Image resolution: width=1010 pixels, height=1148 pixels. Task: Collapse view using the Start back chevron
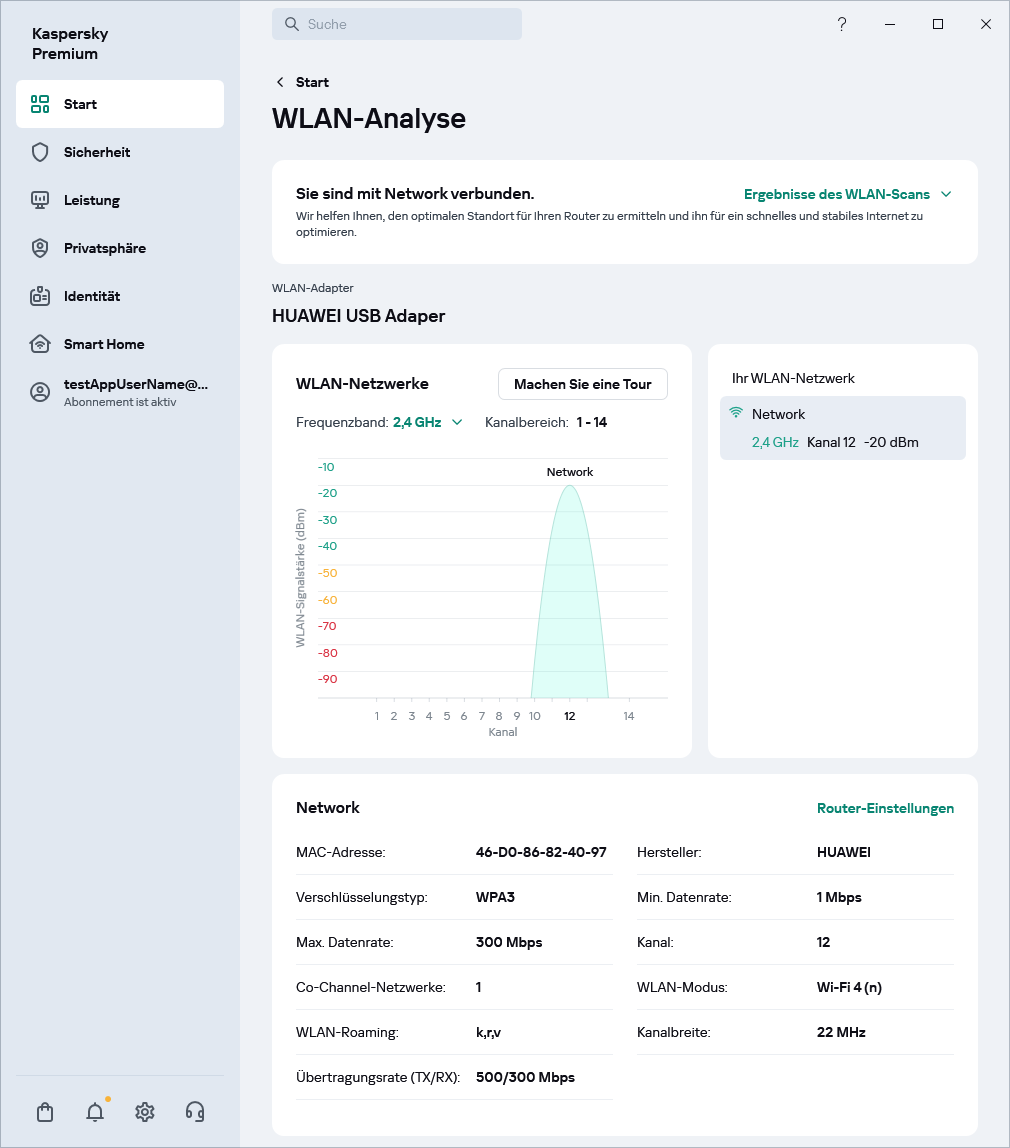coord(279,82)
